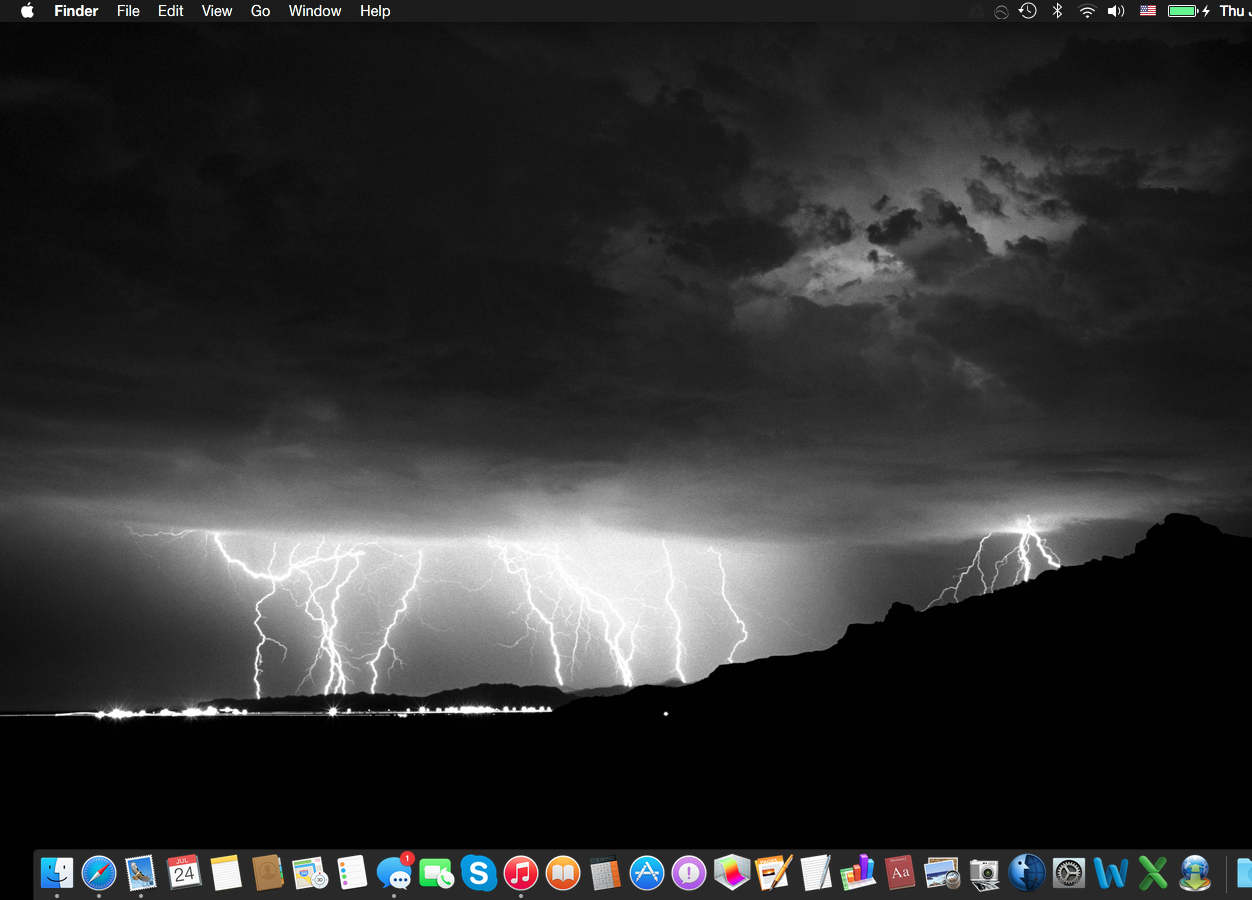The width and height of the screenshot is (1252, 900).
Task: Open the Apple menu
Action: coord(27,11)
